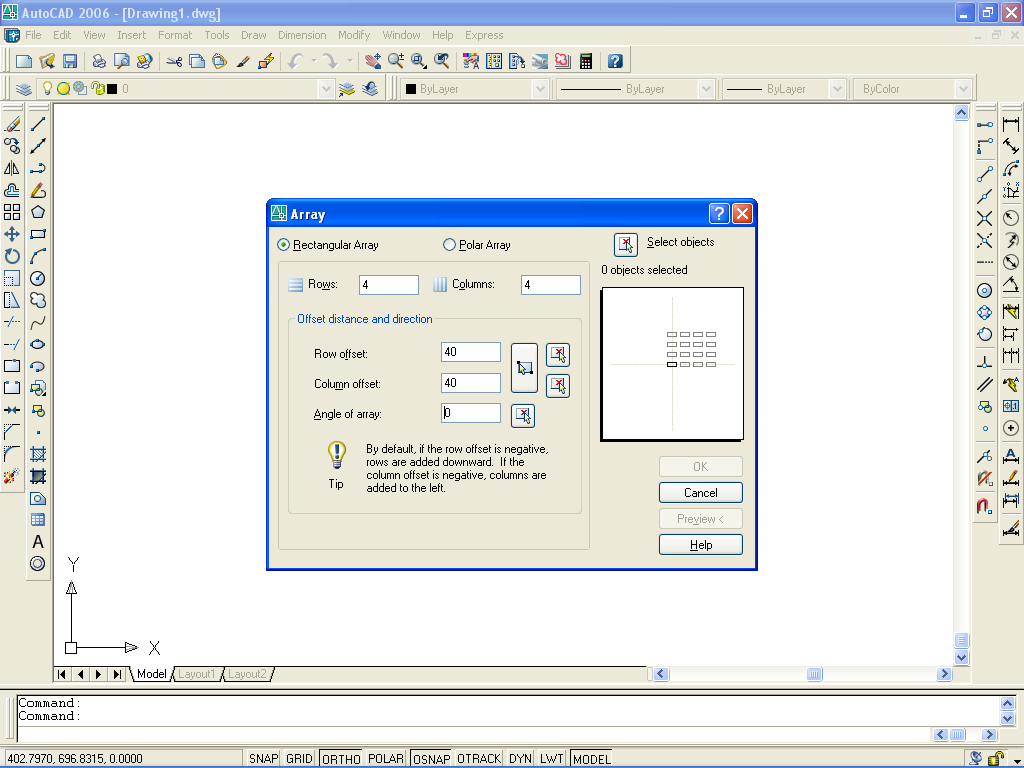Image resolution: width=1024 pixels, height=768 pixels.
Task: Click in the Column offset input field
Action: [471, 383]
